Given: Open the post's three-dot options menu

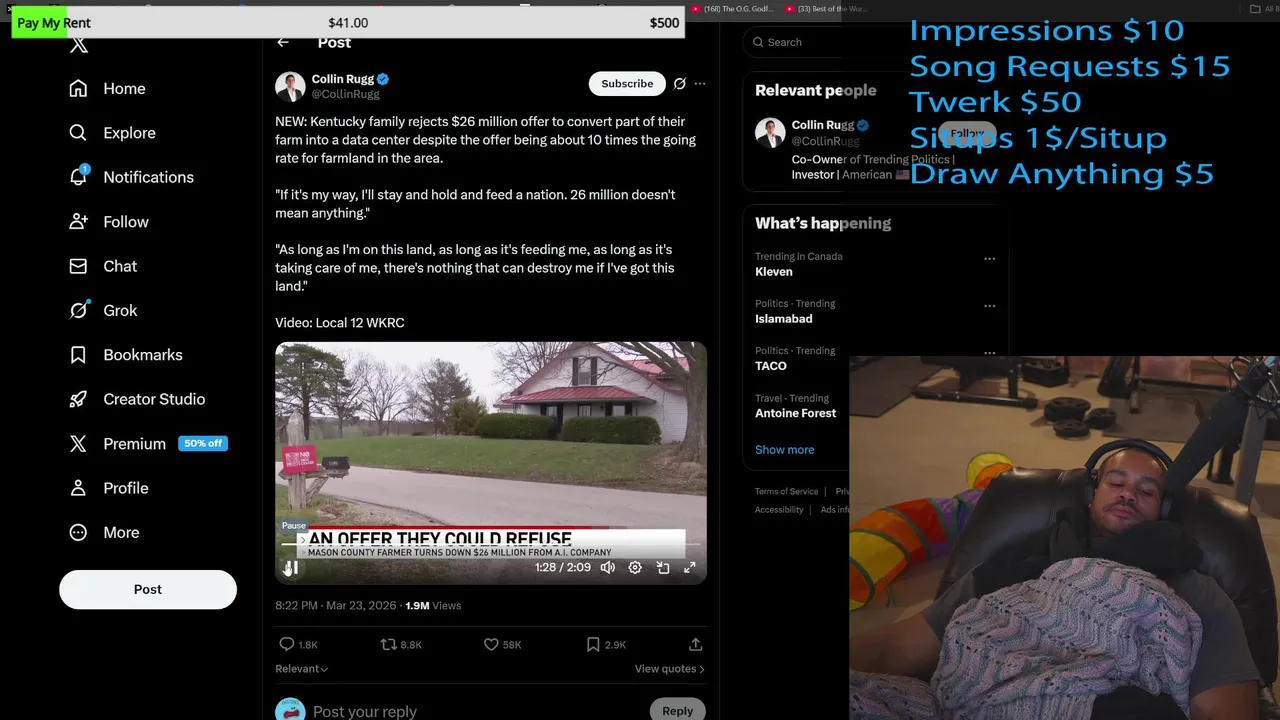Looking at the screenshot, I should coord(700,84).
